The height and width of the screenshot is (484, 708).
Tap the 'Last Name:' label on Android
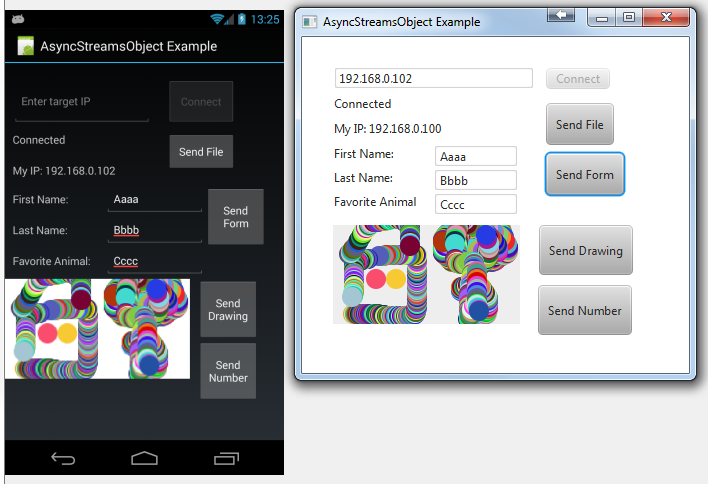click(x=40, y=230)
